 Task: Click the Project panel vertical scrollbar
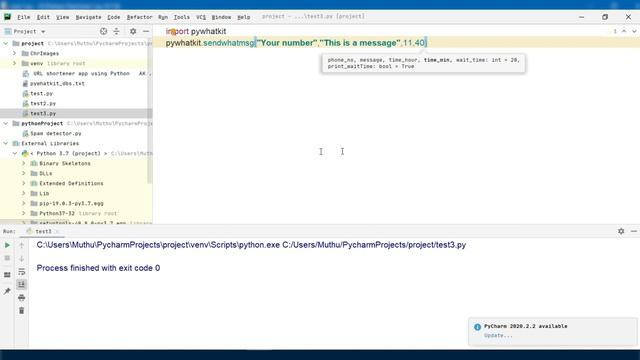coord(149,110)
